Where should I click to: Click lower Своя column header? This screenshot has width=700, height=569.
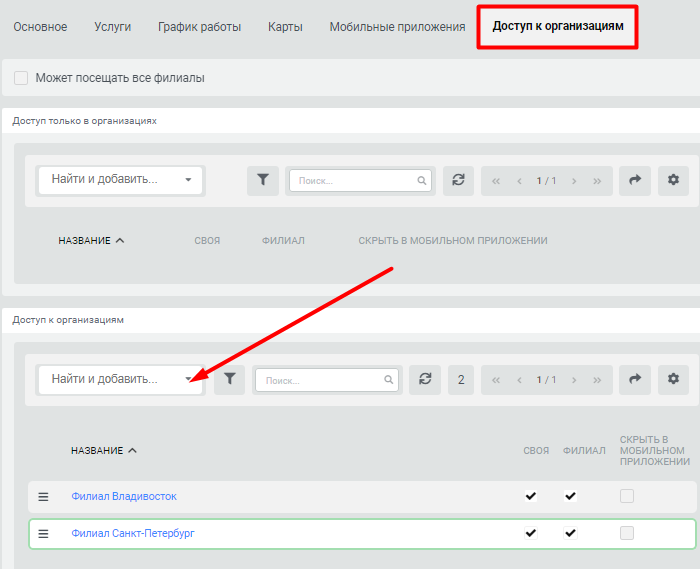tap(536, 451)
